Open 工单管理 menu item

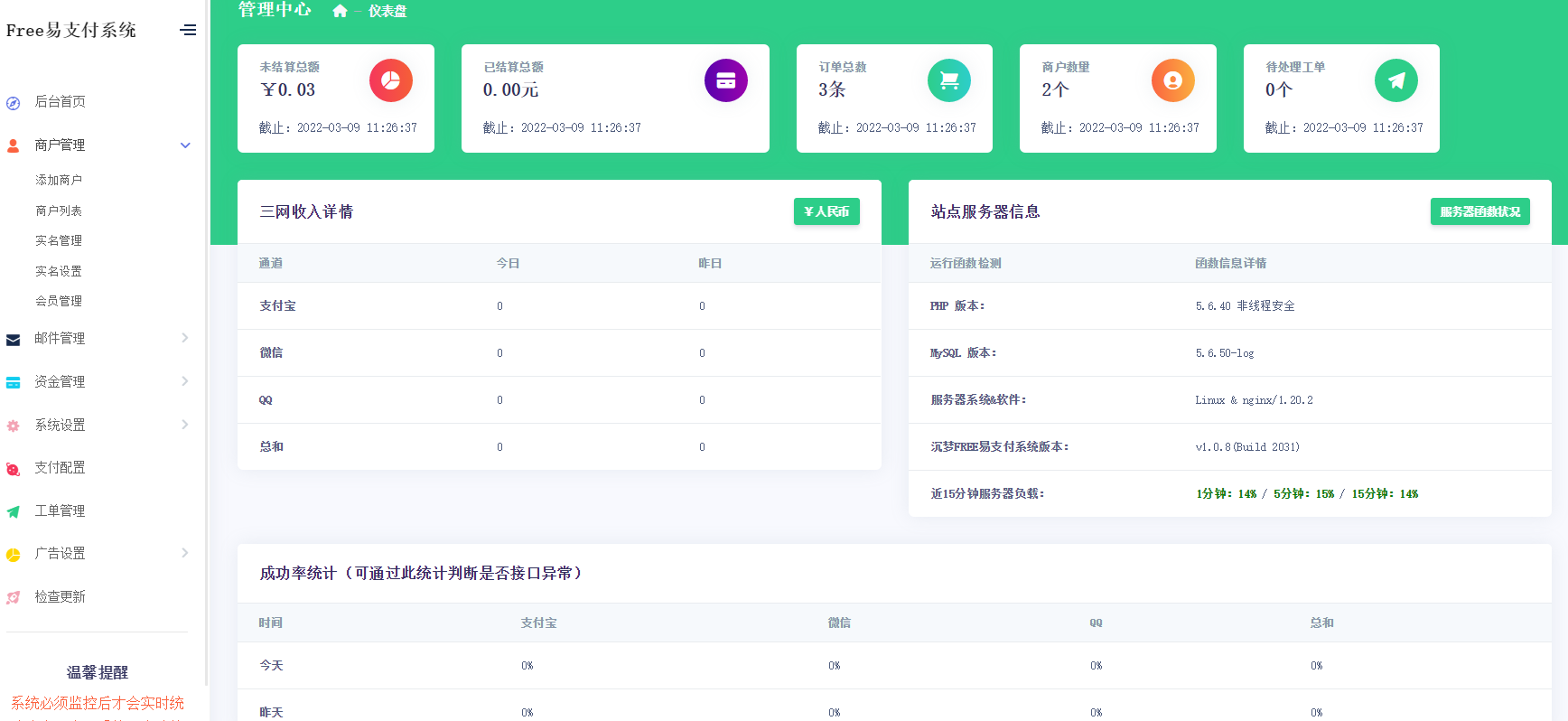(60, 510)
